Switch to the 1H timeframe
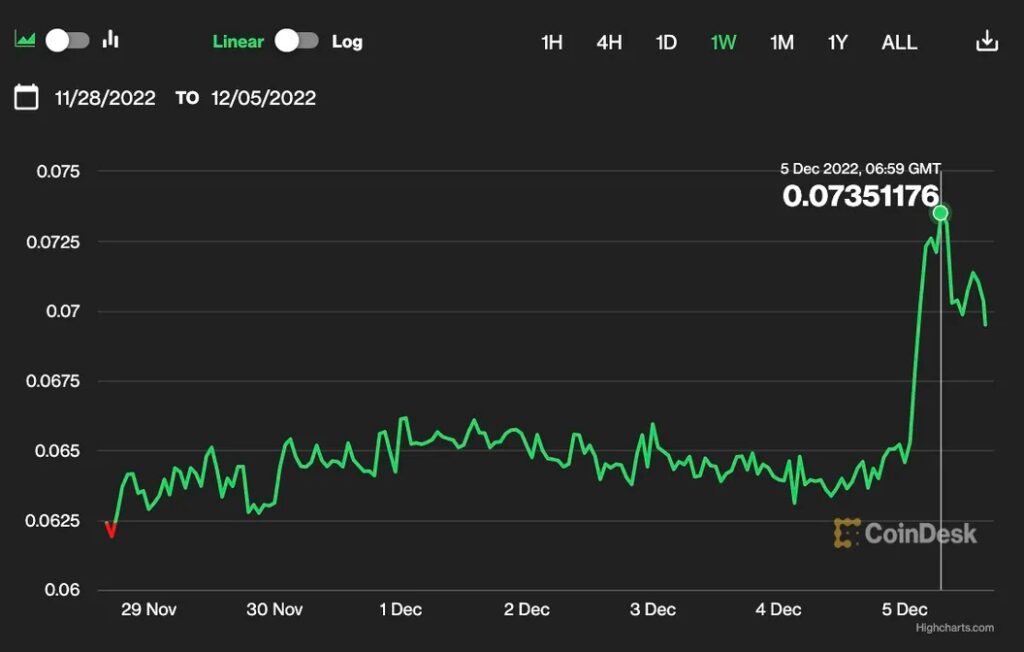This screenshot has width=1024, height=652. [x=551, y=42]
